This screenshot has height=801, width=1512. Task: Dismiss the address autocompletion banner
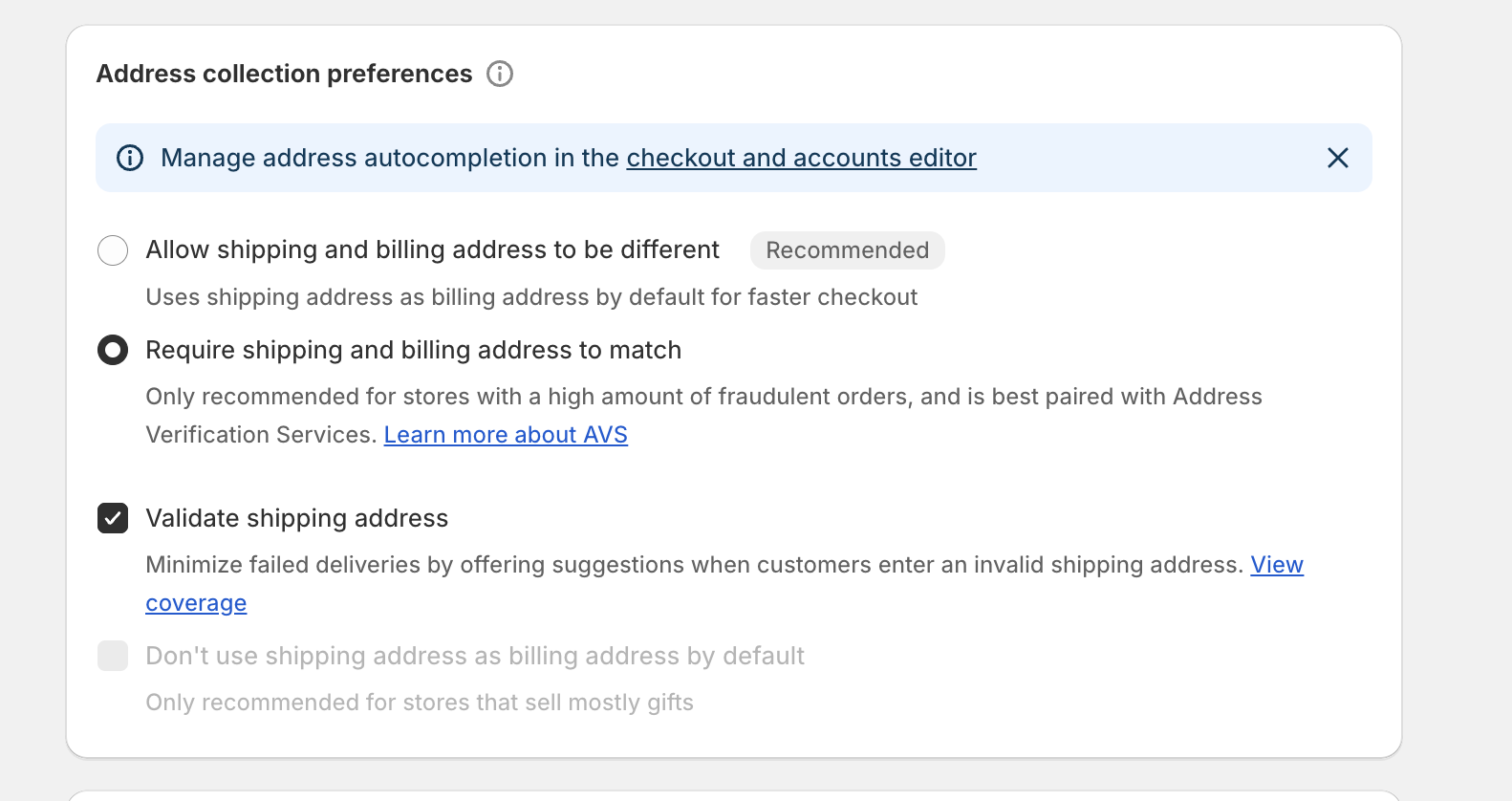click(x=1337, y=158)
